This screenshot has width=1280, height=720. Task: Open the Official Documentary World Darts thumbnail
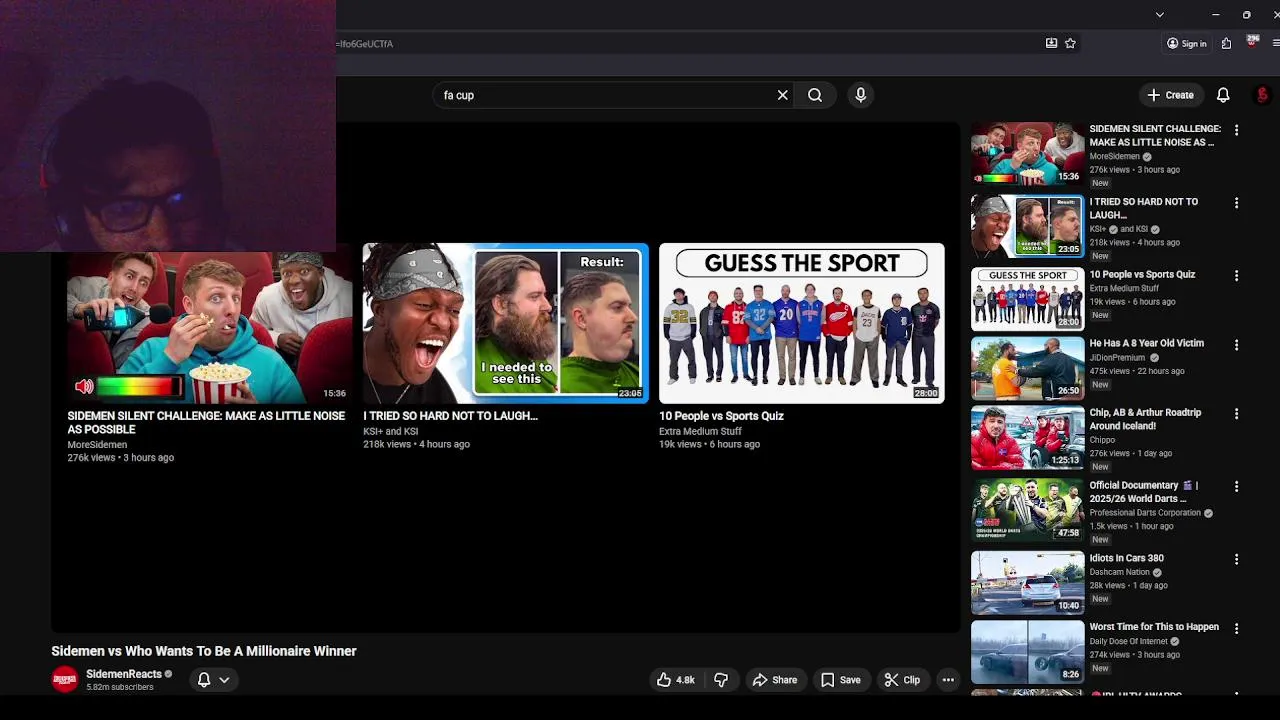click(1027, 510)
